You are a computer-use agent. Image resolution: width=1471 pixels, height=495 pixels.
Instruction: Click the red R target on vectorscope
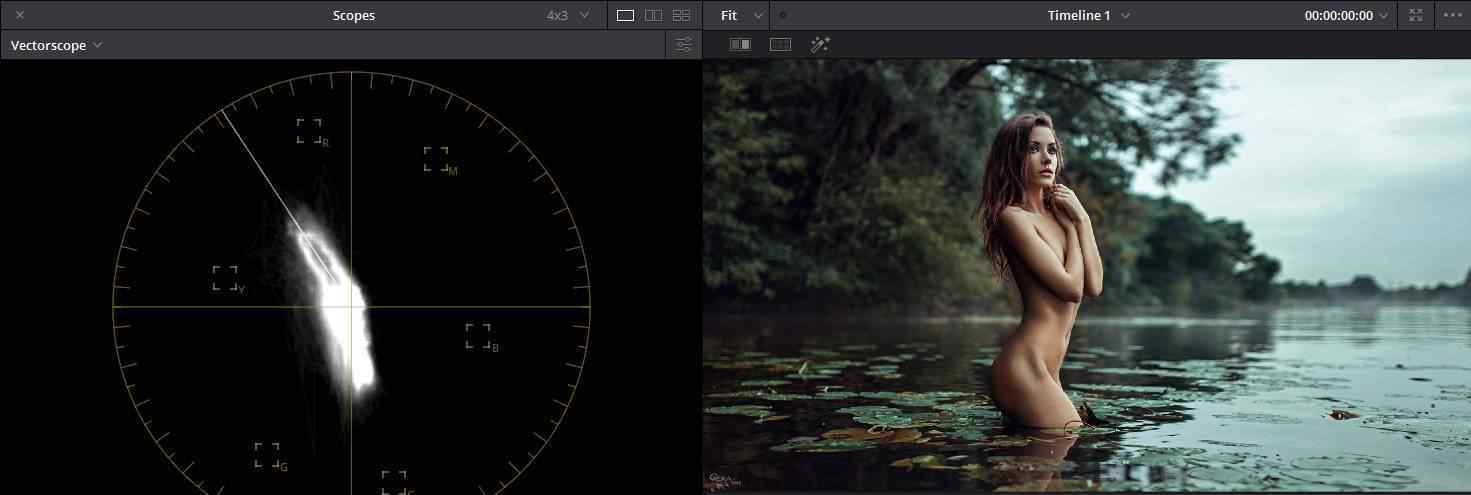click(x=309, y=131)
